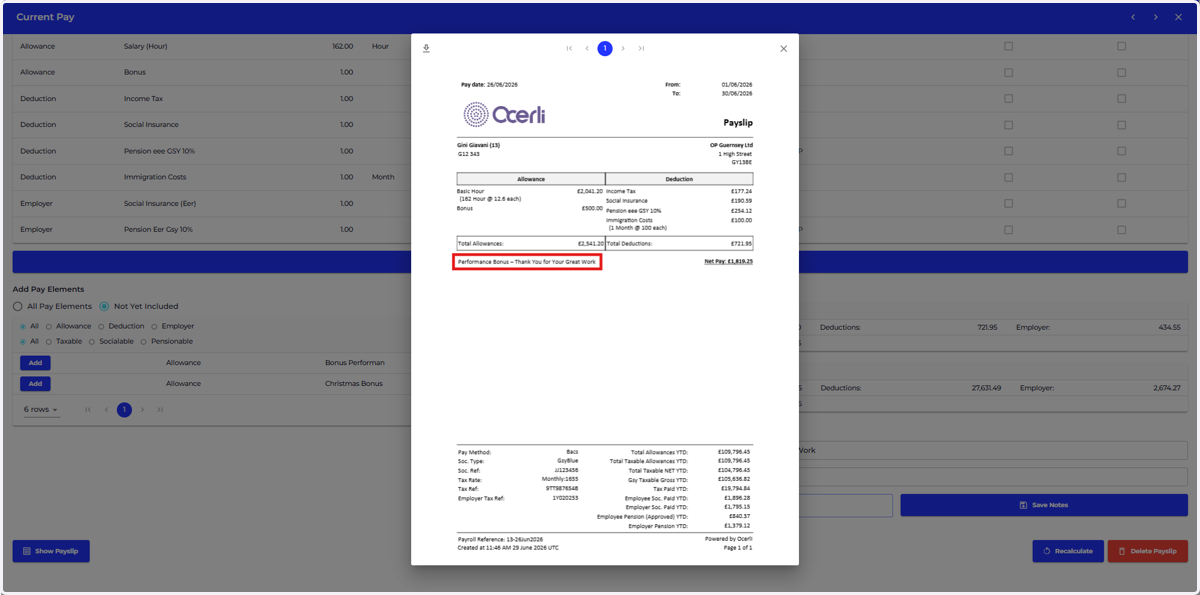Jump to last page in payslip viewer

pyautogui.click(x=641, y=48)
